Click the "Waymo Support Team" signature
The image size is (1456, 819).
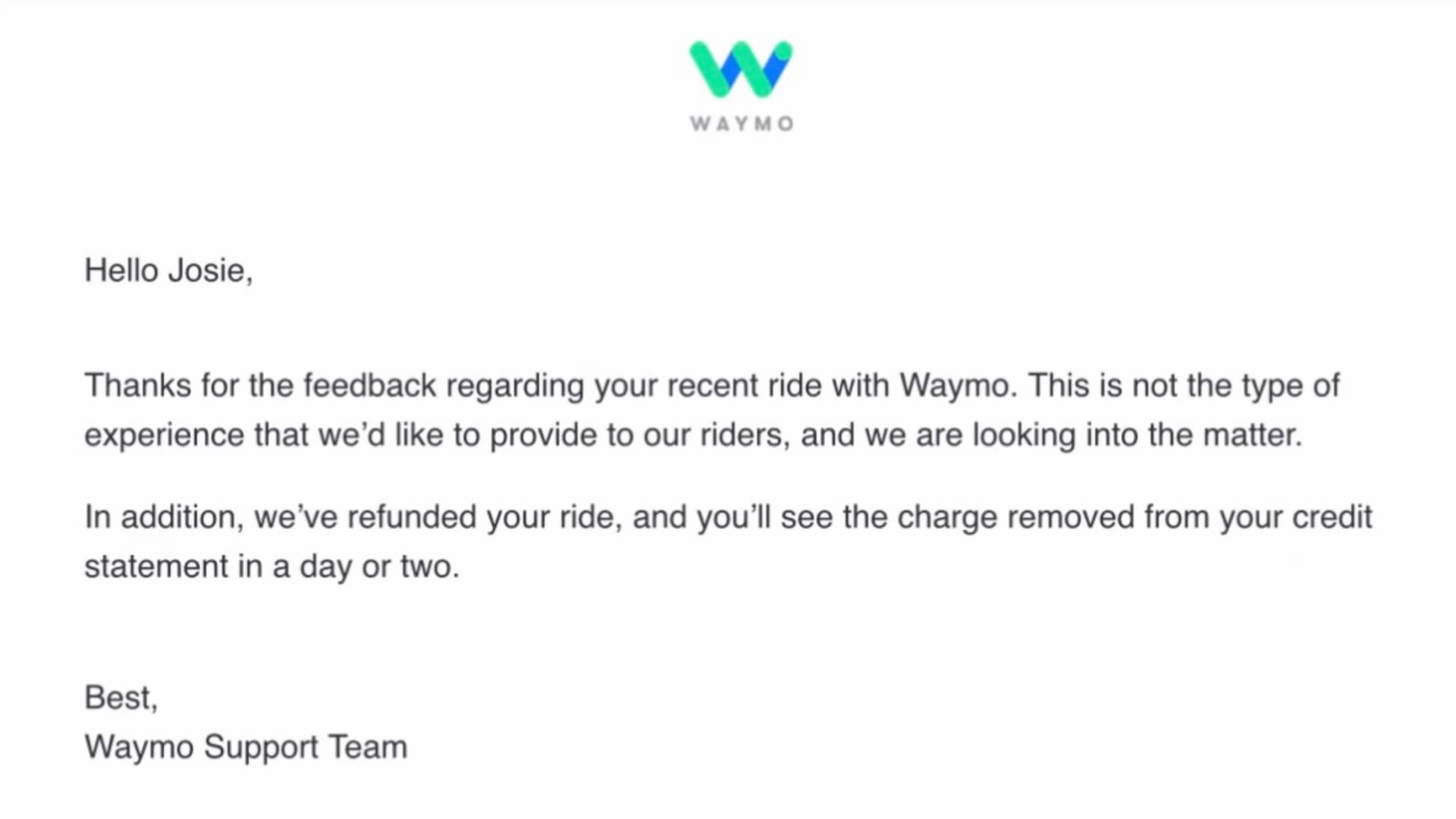(x=246, y=747)
